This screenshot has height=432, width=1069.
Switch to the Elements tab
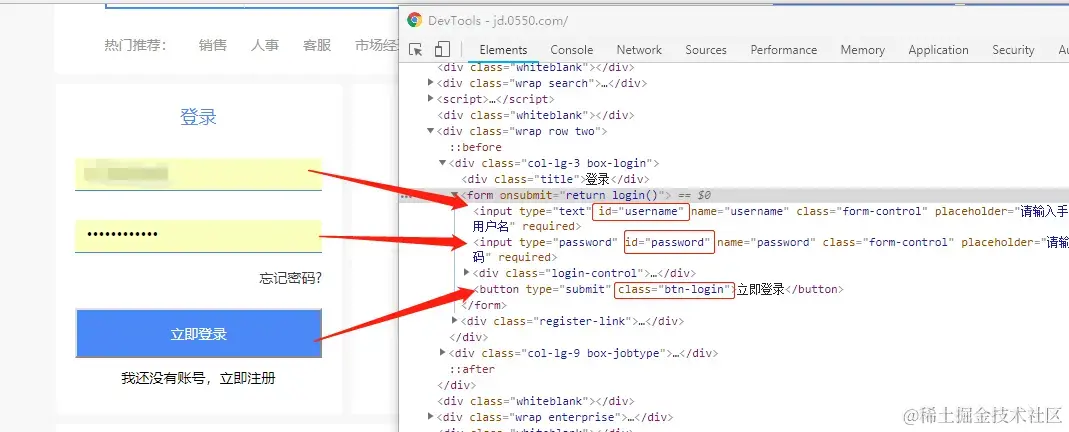(x=503, y=50)
